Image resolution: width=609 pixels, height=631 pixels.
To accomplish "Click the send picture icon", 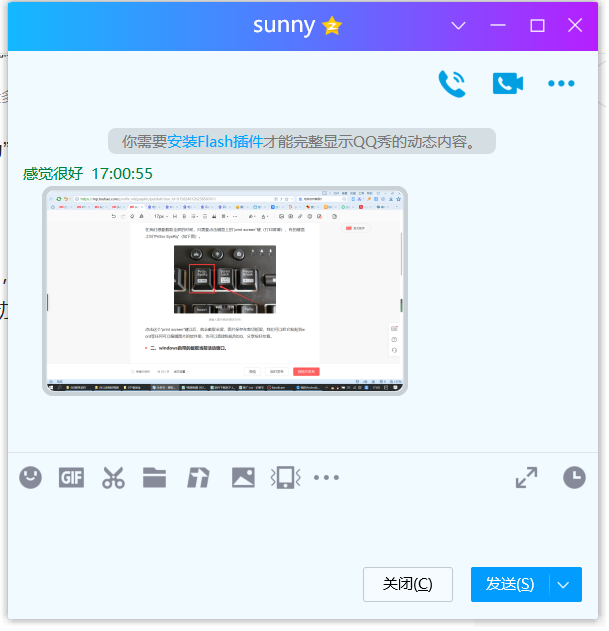I will [243, 478].
